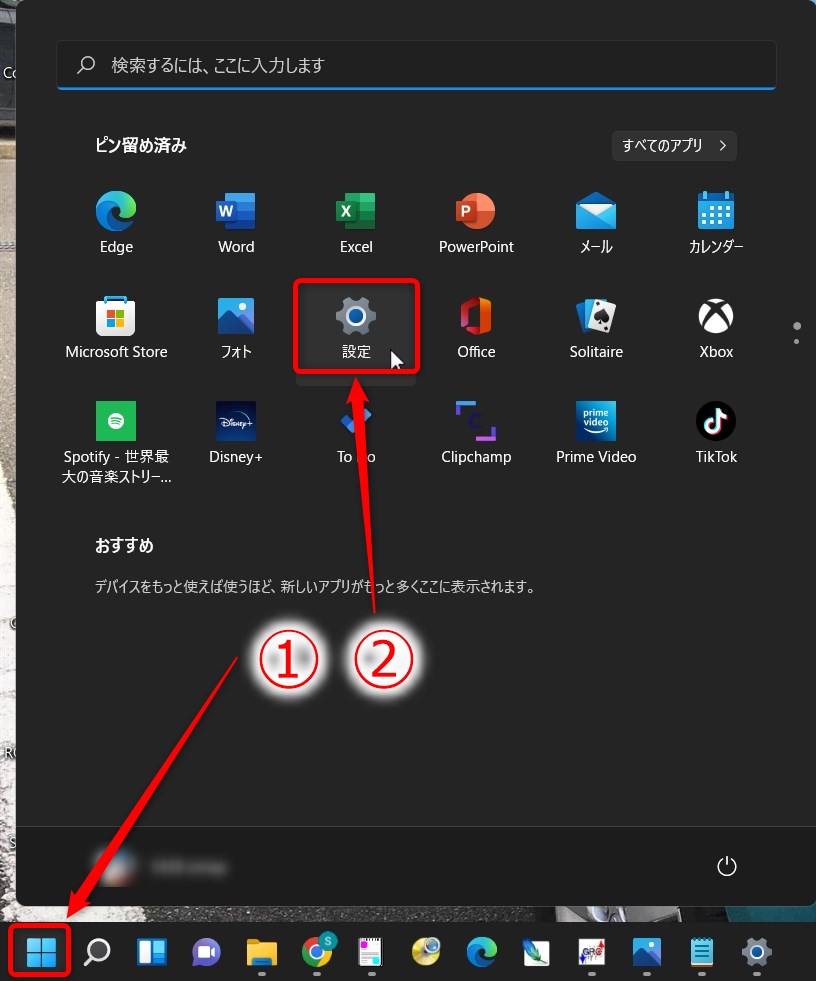Open the GRC app on the taskbar

point(592,952)
